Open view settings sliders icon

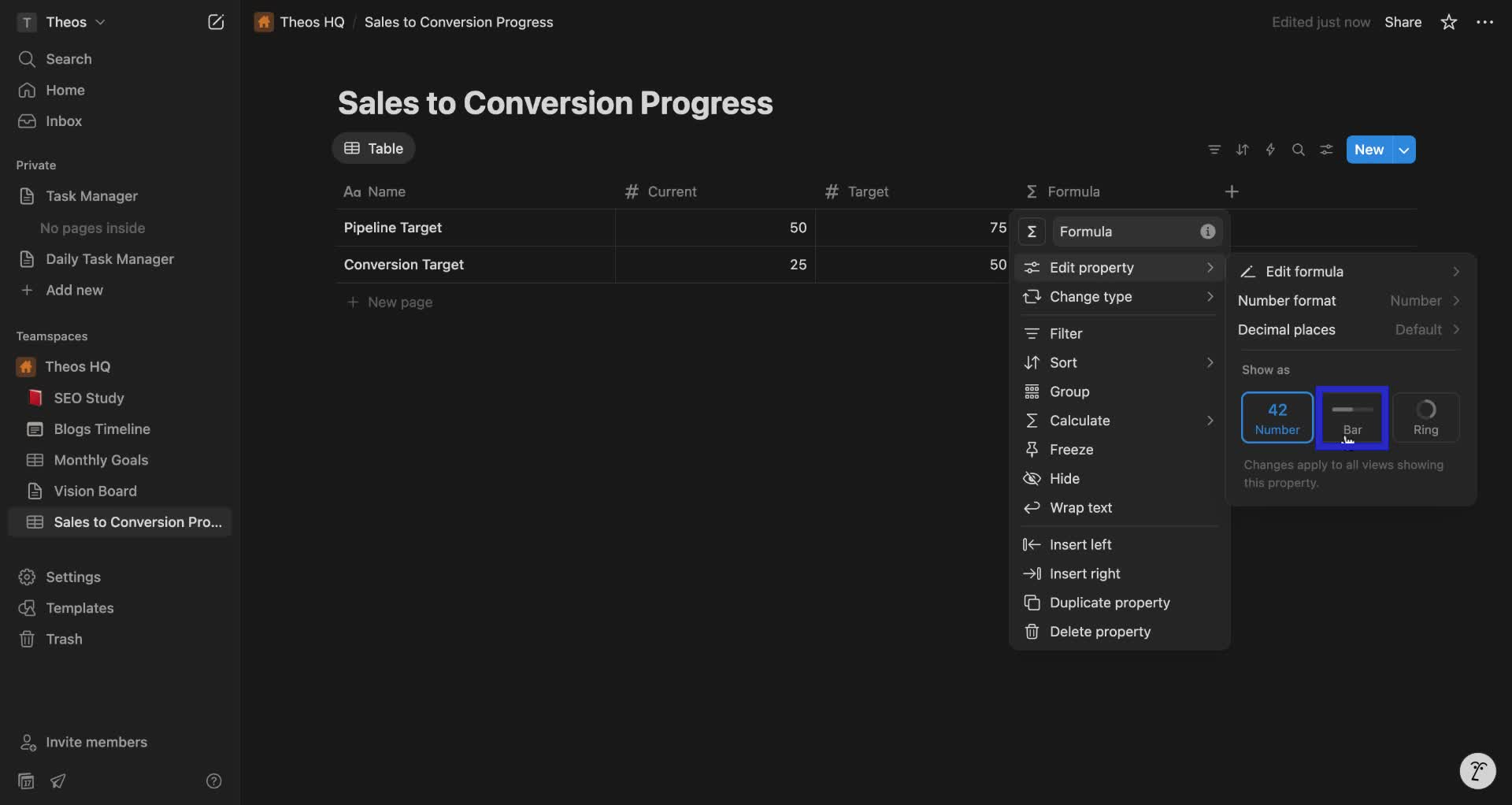click(x=1327, y=150)
